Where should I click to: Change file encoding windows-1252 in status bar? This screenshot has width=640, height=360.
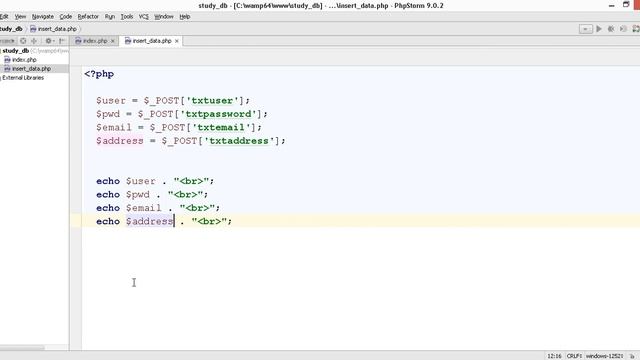pyautogui.click(x=604, y=356)
